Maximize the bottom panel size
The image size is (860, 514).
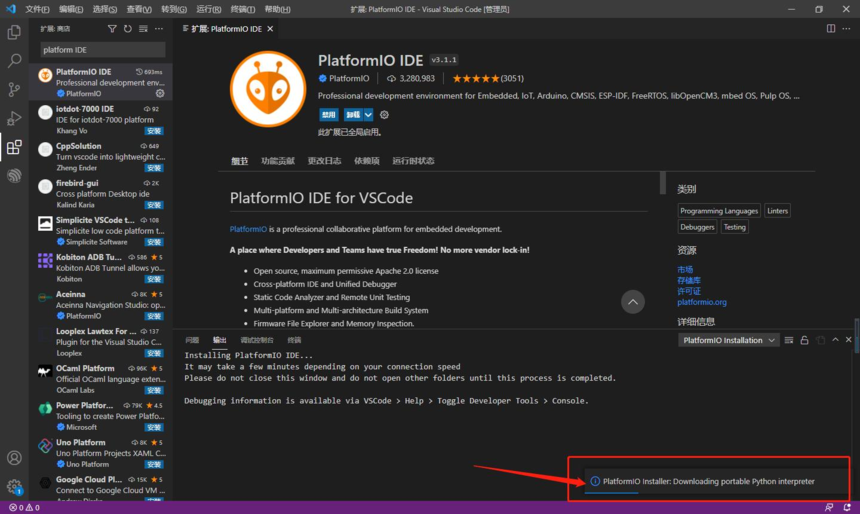point(835,340)
